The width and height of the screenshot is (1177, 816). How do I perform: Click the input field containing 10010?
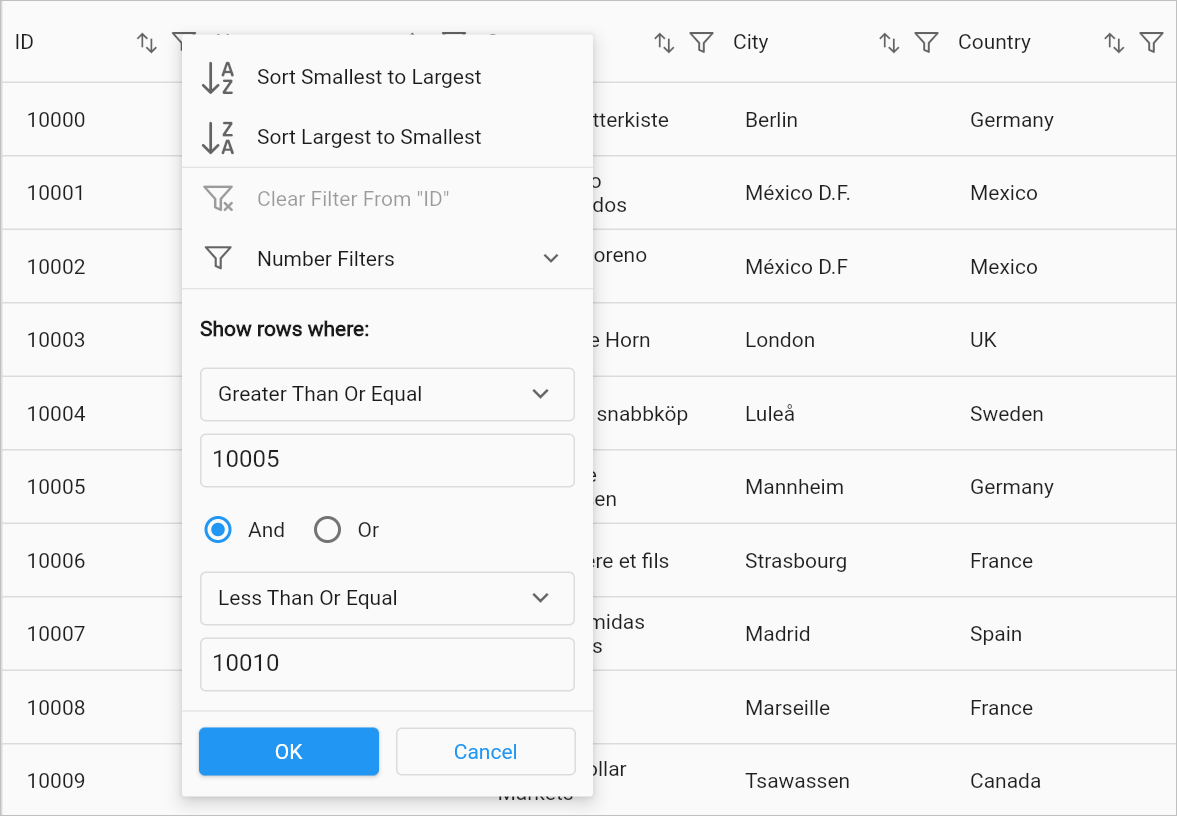click(x=387, y=664)
